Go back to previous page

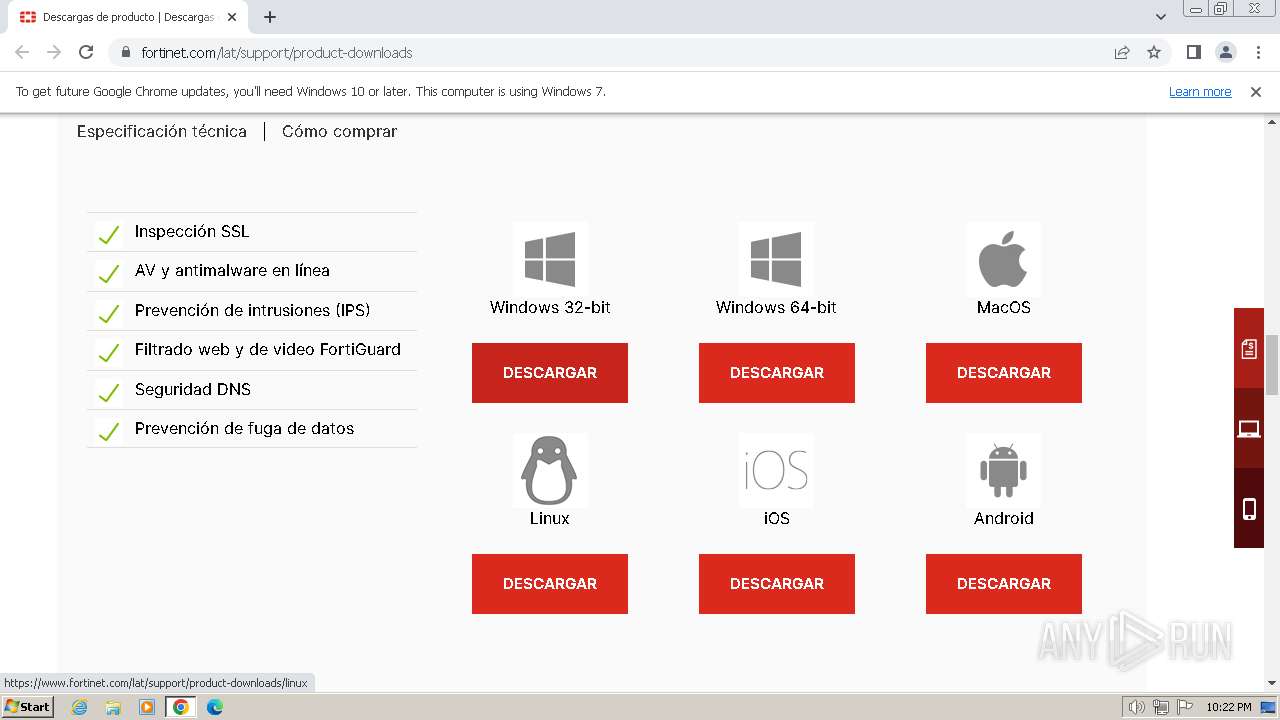[x=22, y=52]
